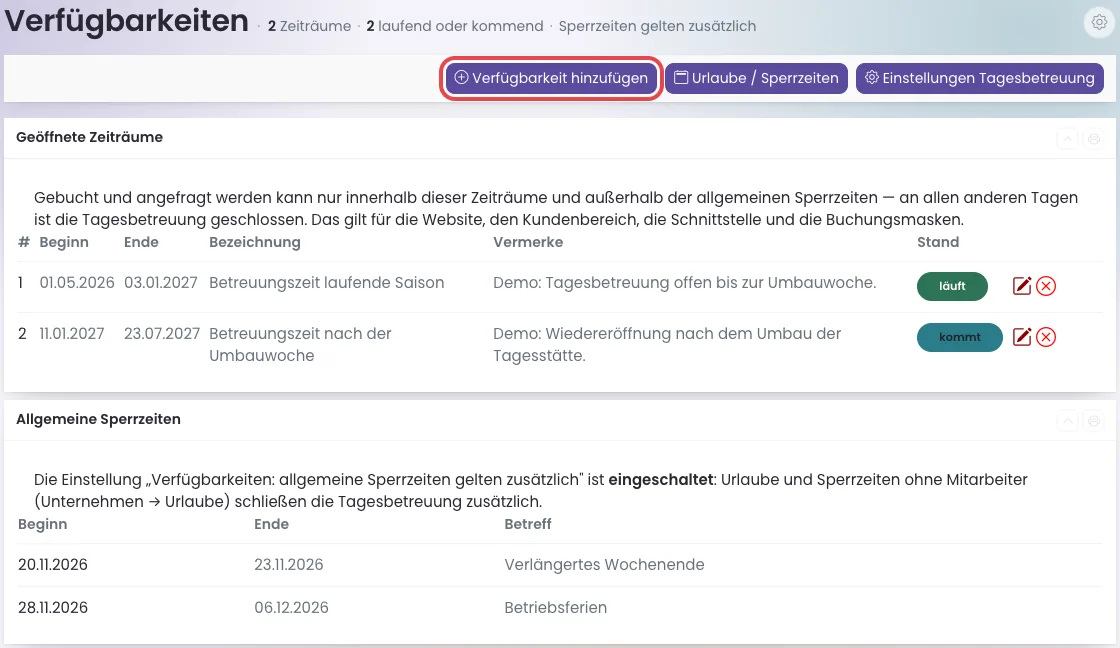Click the Bezeichnung column header
This screenshot has width=1120, height=648.
pyautogui.click(x=254, y=242)
